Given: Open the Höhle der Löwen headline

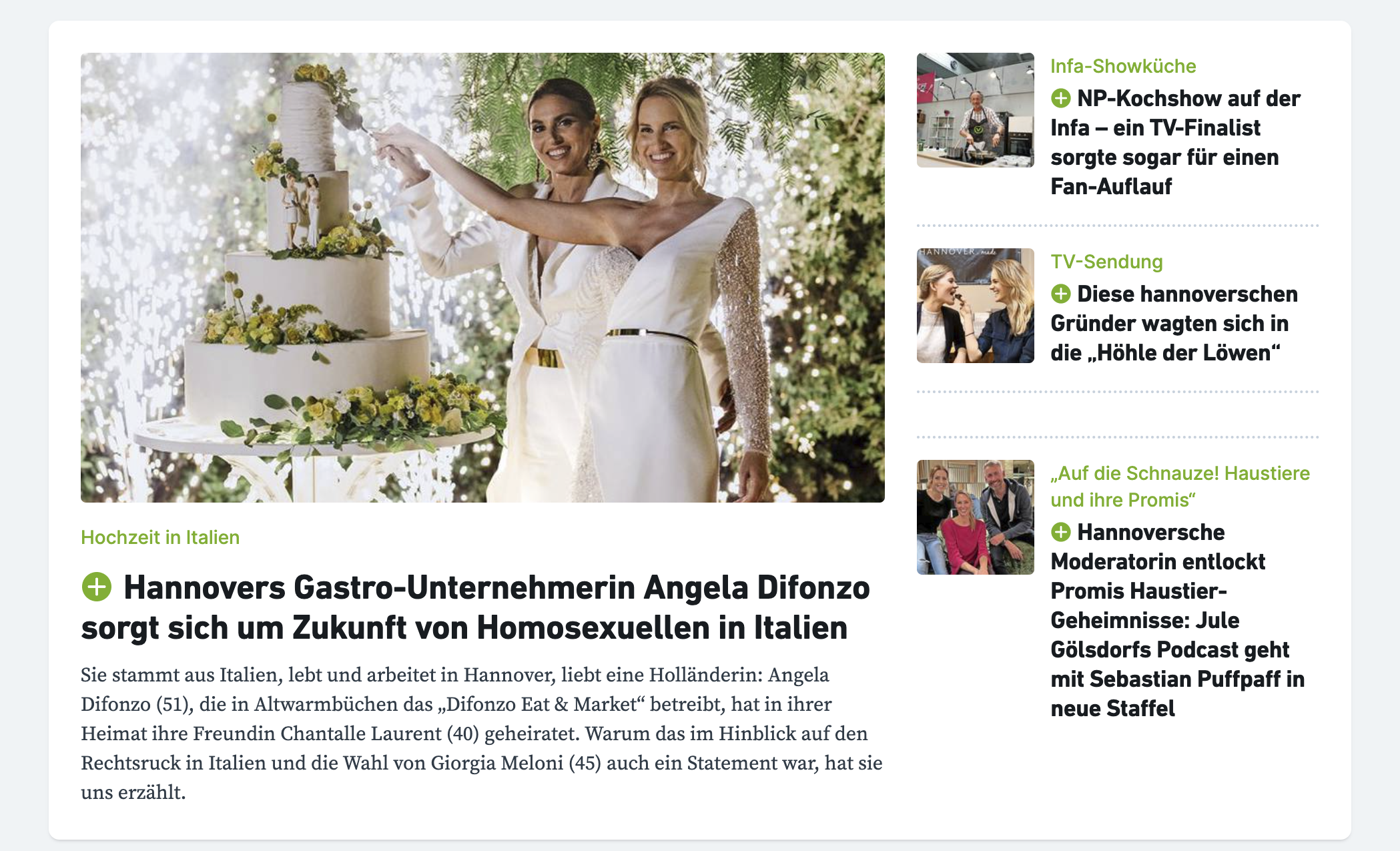Looking at the screenshot, I should point(1174,323).
